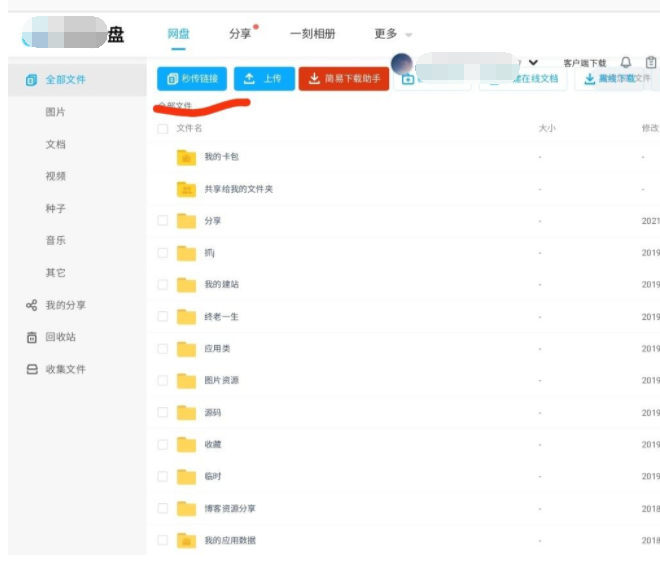
Task: Click the 我的卡包 folder icon
Action: point(186,157)
